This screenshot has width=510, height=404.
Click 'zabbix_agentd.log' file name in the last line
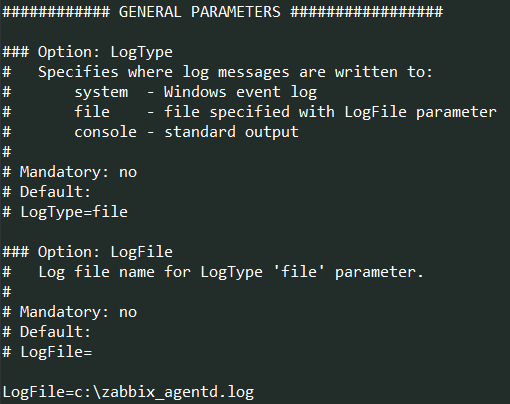tap(178, 392)
